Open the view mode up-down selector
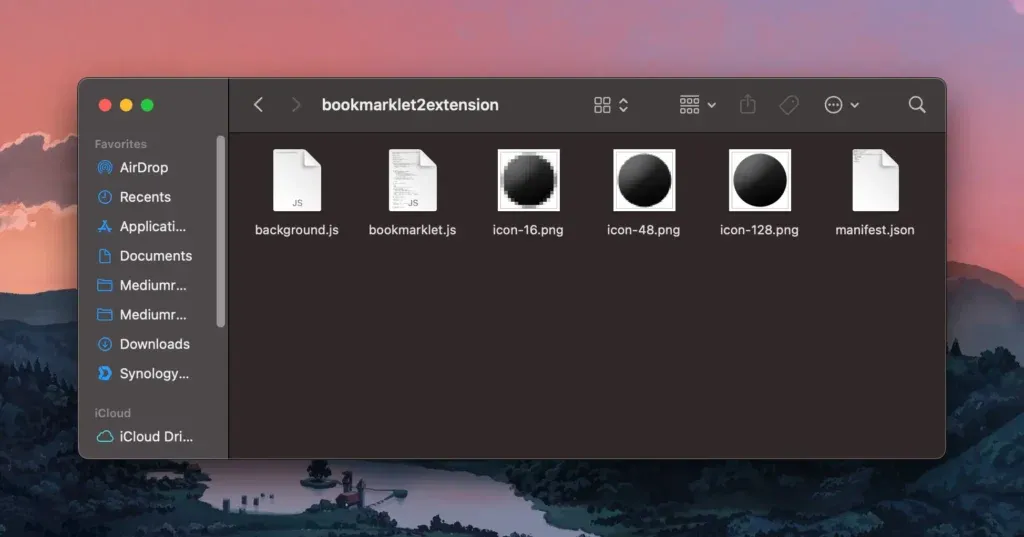The width and height of the screenshot is (1024, 537). click(624, 105)
